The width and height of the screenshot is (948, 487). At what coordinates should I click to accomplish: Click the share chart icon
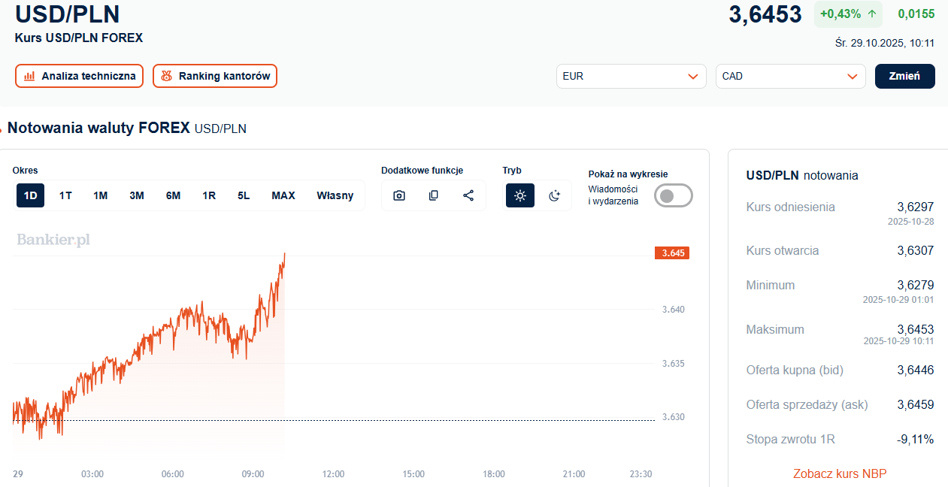(468, 196)
